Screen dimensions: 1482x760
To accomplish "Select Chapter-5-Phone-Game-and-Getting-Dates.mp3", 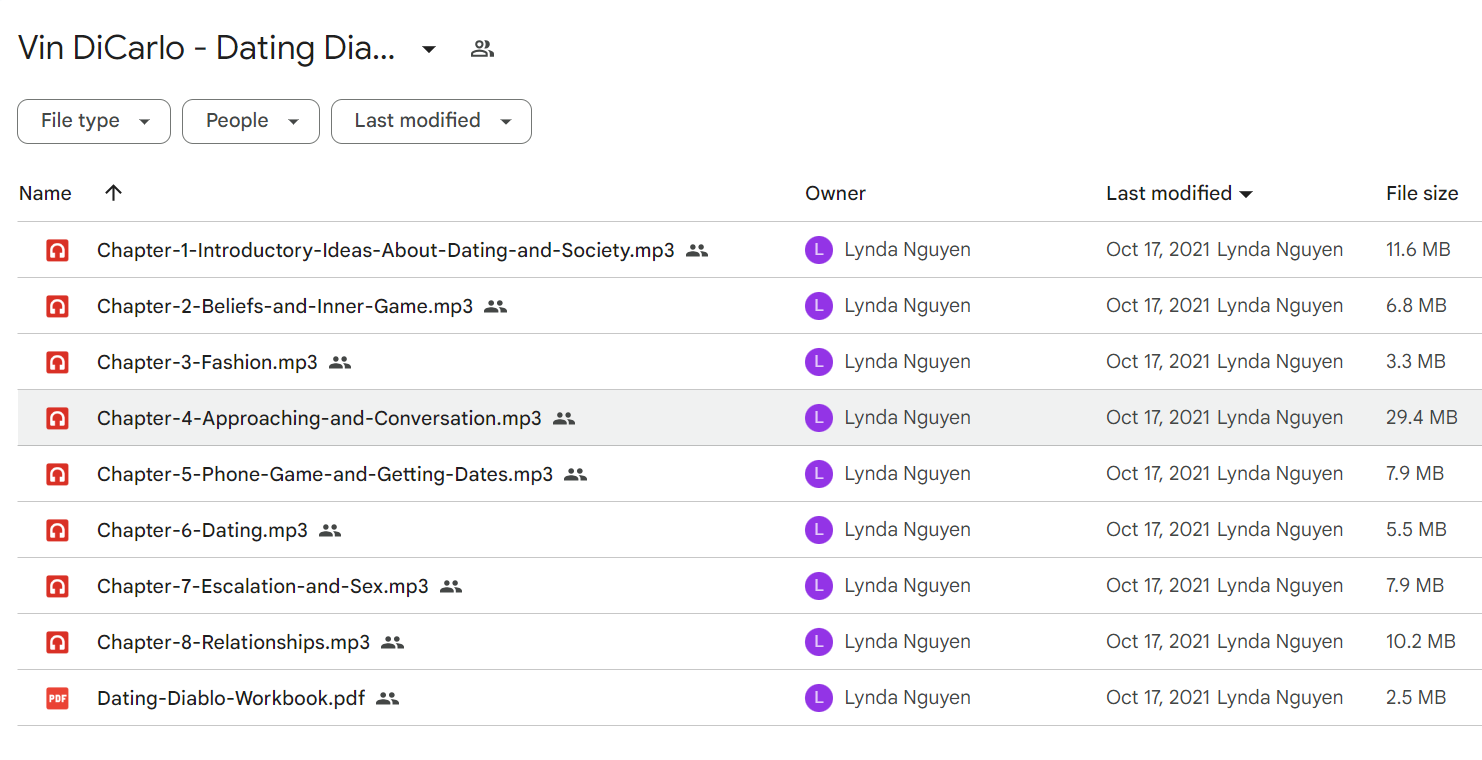I will pos(325,474).
